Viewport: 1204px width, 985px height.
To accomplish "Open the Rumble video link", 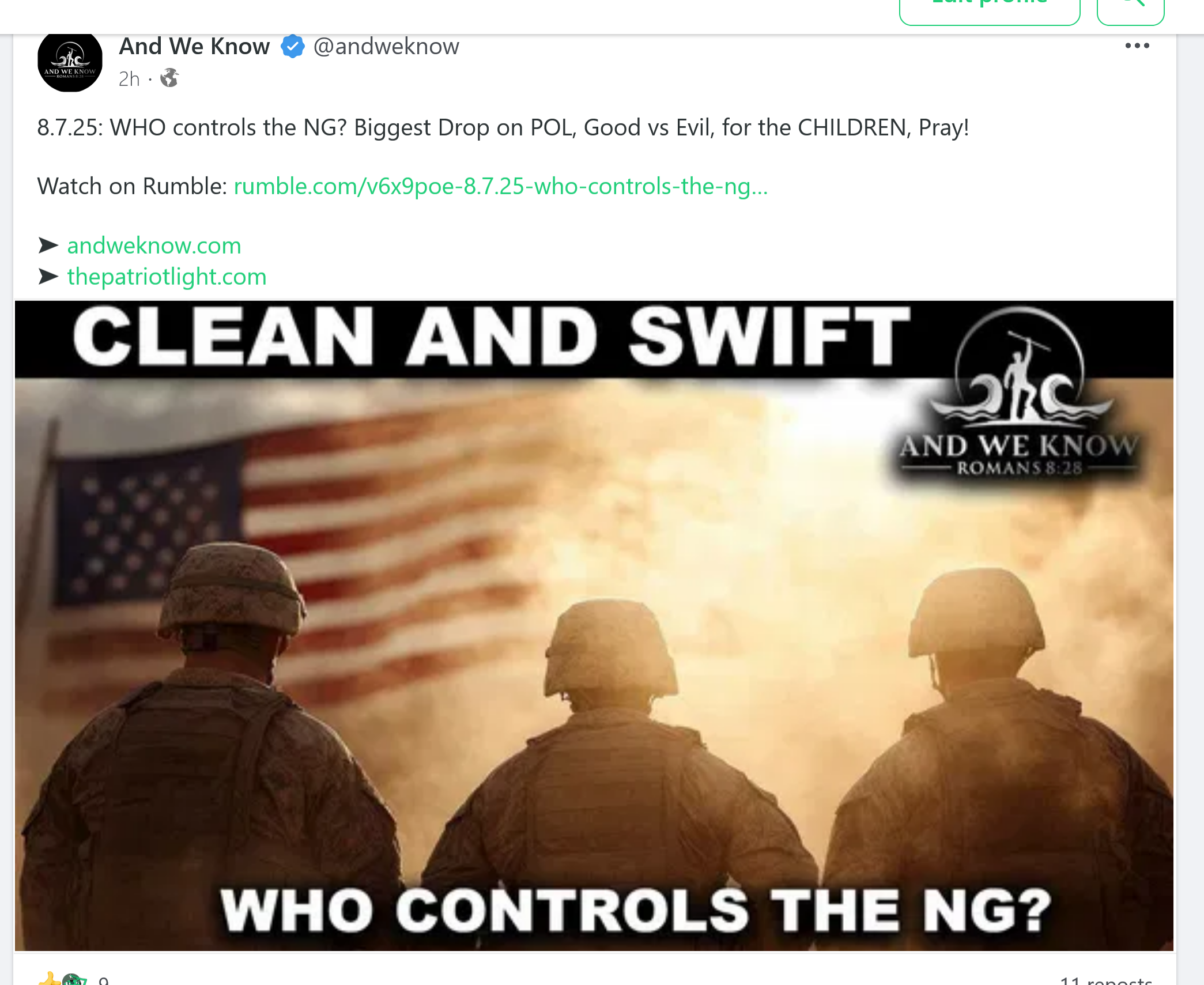I will [x=500, y=186].
